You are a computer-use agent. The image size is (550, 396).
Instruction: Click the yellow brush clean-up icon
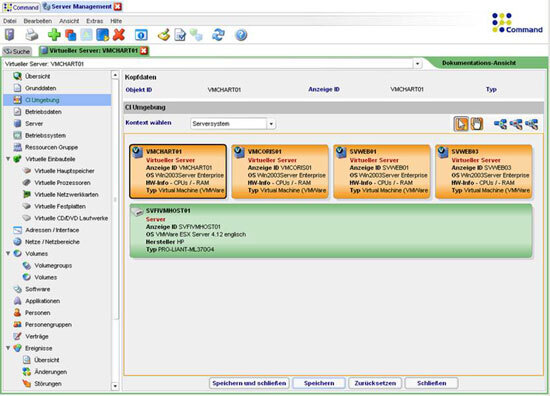click(163, 35)
